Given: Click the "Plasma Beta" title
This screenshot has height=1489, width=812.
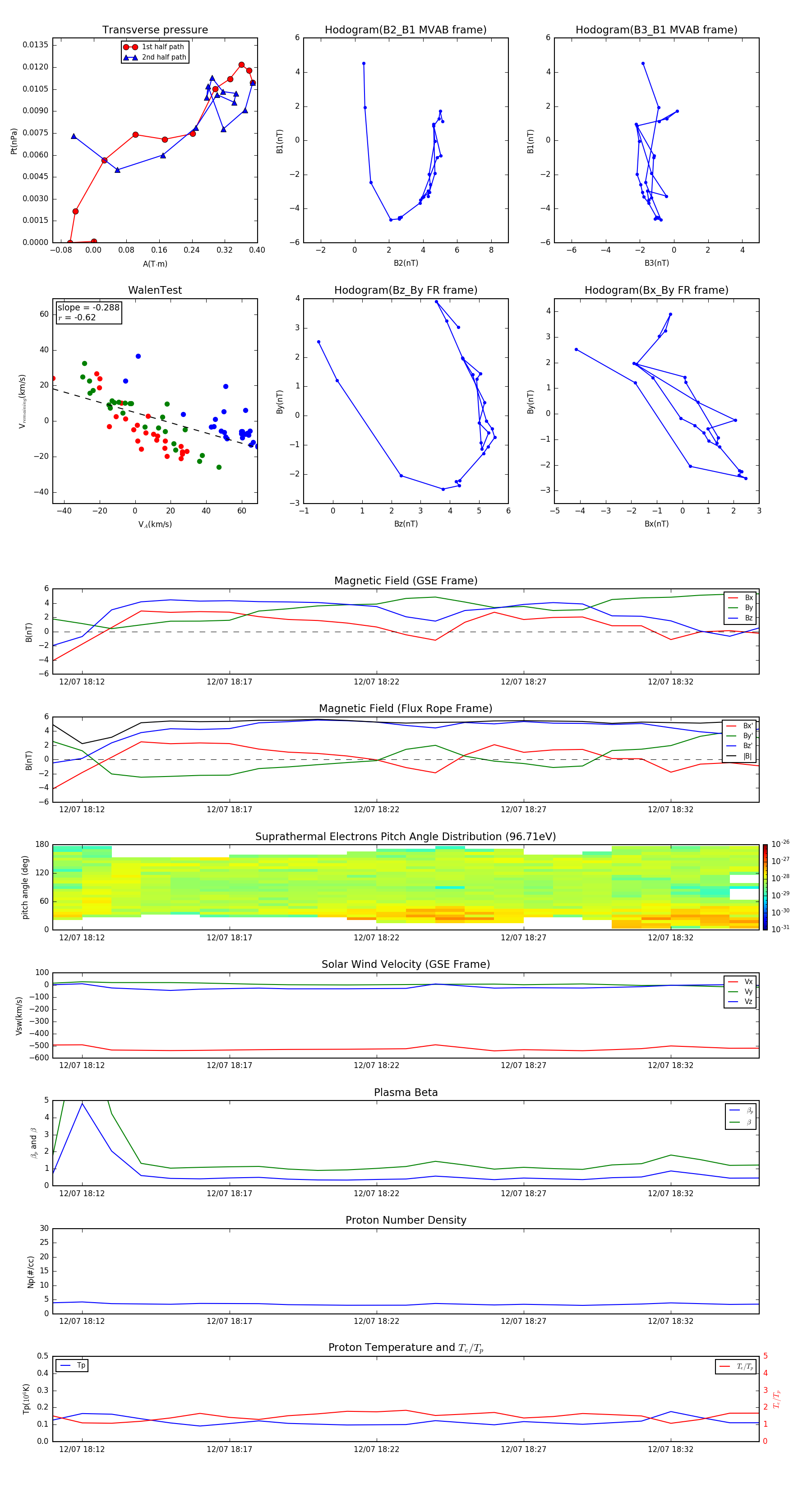Looking at the screenshot, I should point(406,1093).
